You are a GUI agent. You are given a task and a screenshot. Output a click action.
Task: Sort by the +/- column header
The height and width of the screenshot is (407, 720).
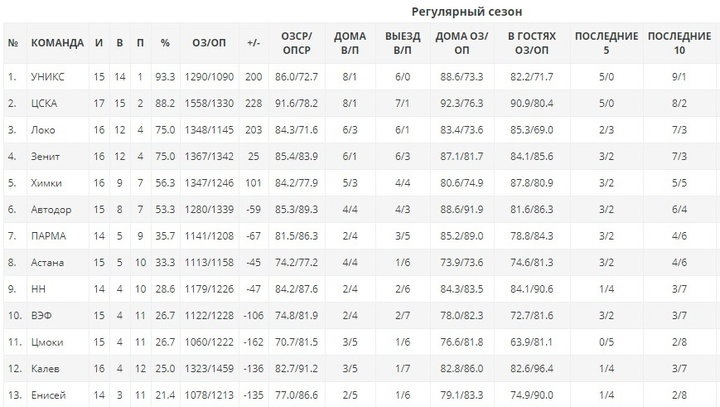pos(253,43)
